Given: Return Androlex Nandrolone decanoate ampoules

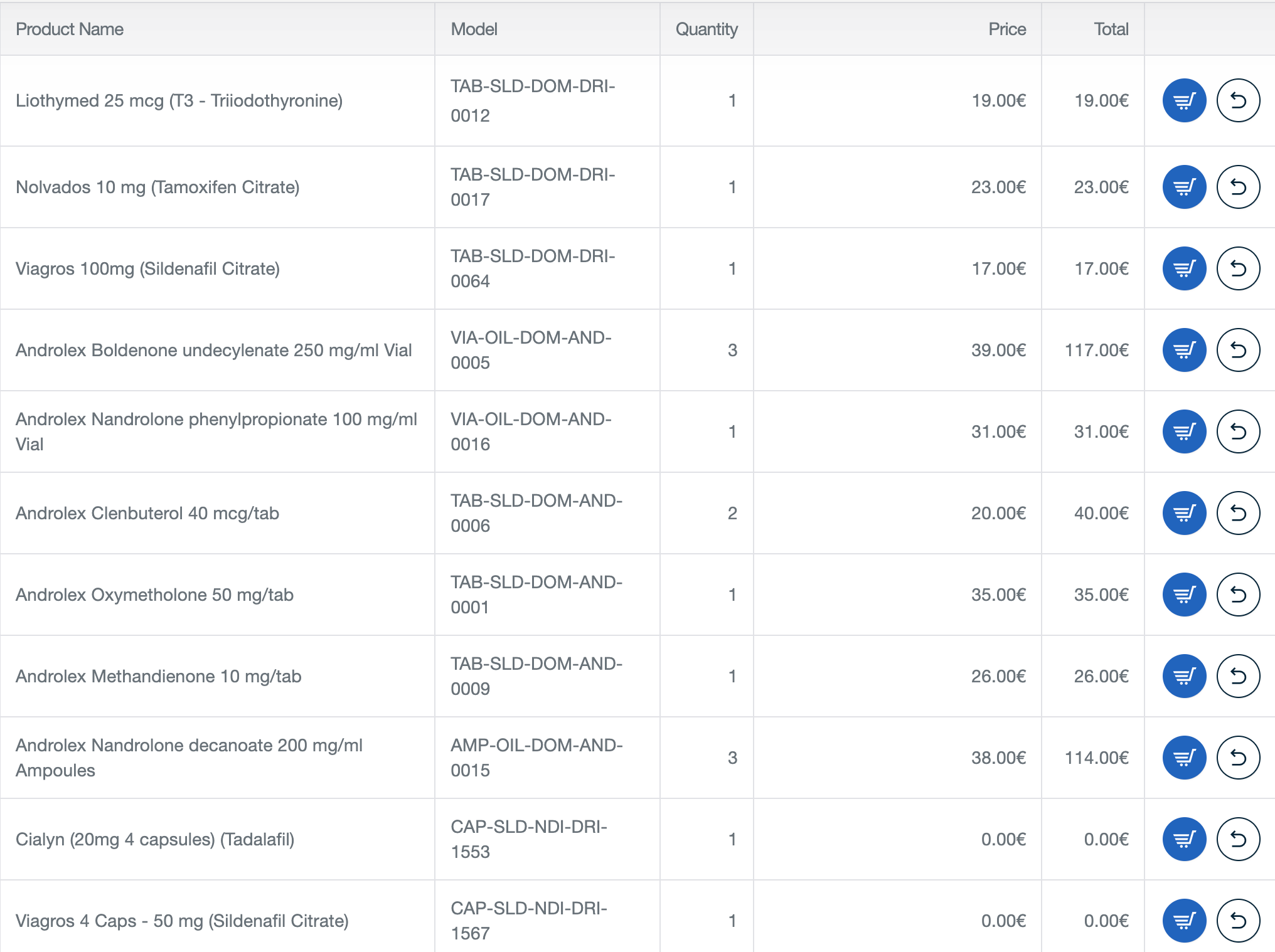Looking at the screenshot, I should pos(1238,758).
